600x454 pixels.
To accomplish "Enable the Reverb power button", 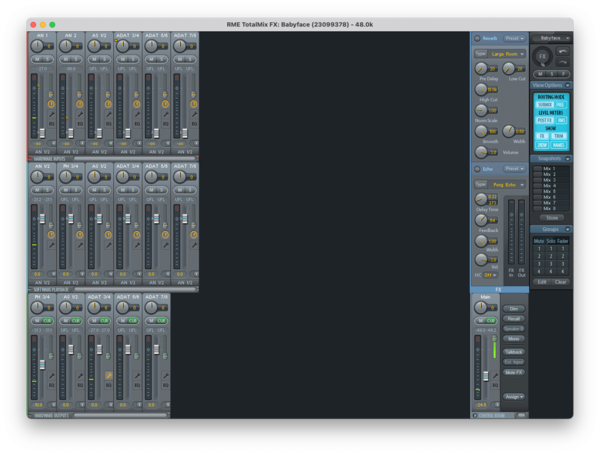I will point(477,38).
